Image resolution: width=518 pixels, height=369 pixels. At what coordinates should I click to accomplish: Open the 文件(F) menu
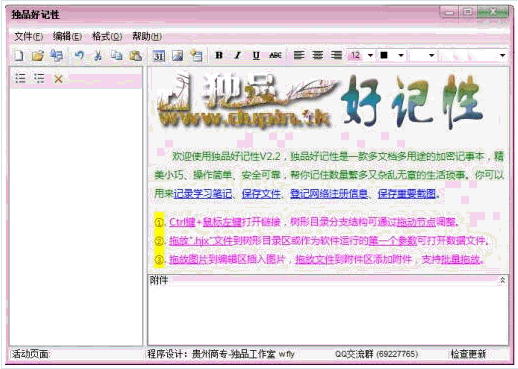[x=29, y=36]
